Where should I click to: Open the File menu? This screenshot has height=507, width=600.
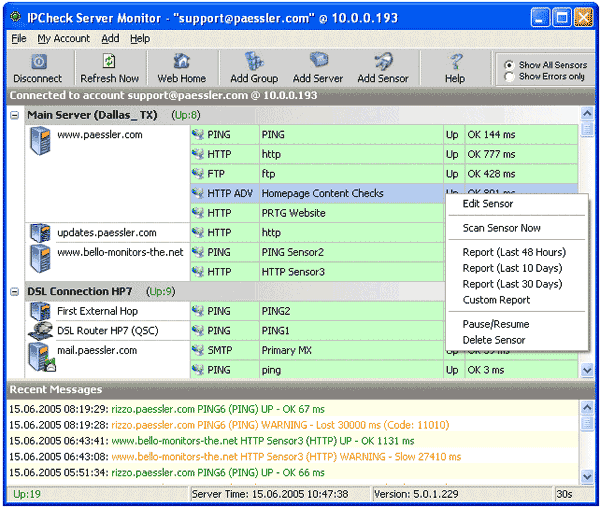point(19,39)
